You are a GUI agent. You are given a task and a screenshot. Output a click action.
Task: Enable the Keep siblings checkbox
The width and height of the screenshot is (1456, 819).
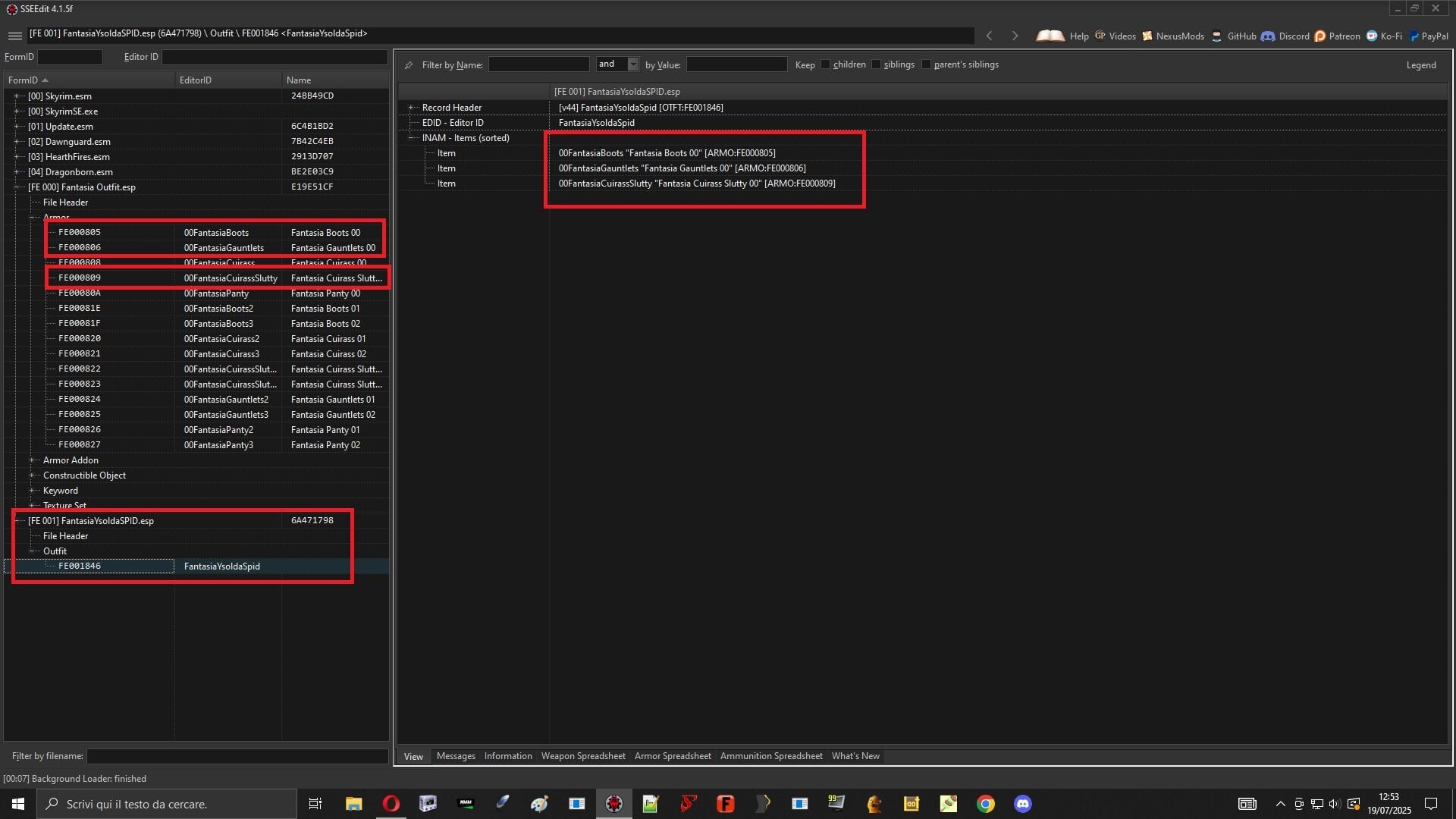(x=877, y=64)
